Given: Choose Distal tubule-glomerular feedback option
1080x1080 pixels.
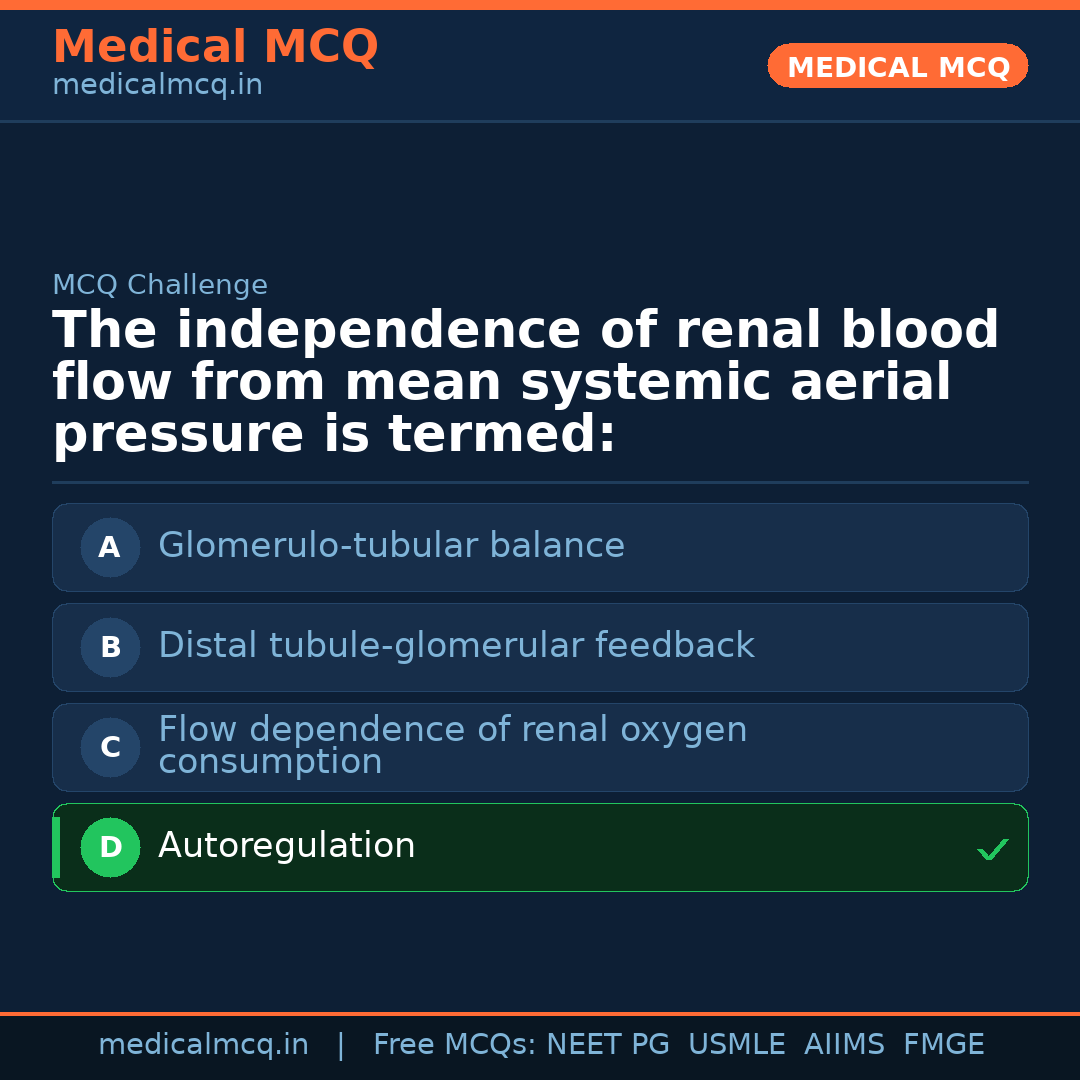Looking at the screenshot, I should [x=456, y=646].
